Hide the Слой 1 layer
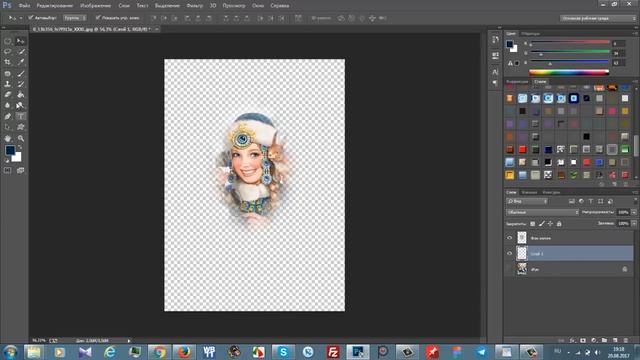The image size is (640, 360). pos(509,253)
